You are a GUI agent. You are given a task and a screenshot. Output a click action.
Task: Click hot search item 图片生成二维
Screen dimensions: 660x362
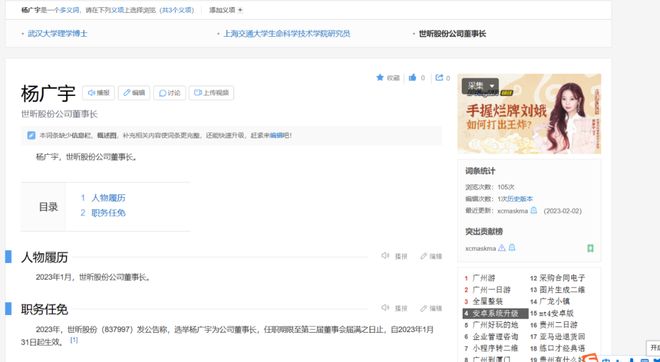click(x=562, y=290)
